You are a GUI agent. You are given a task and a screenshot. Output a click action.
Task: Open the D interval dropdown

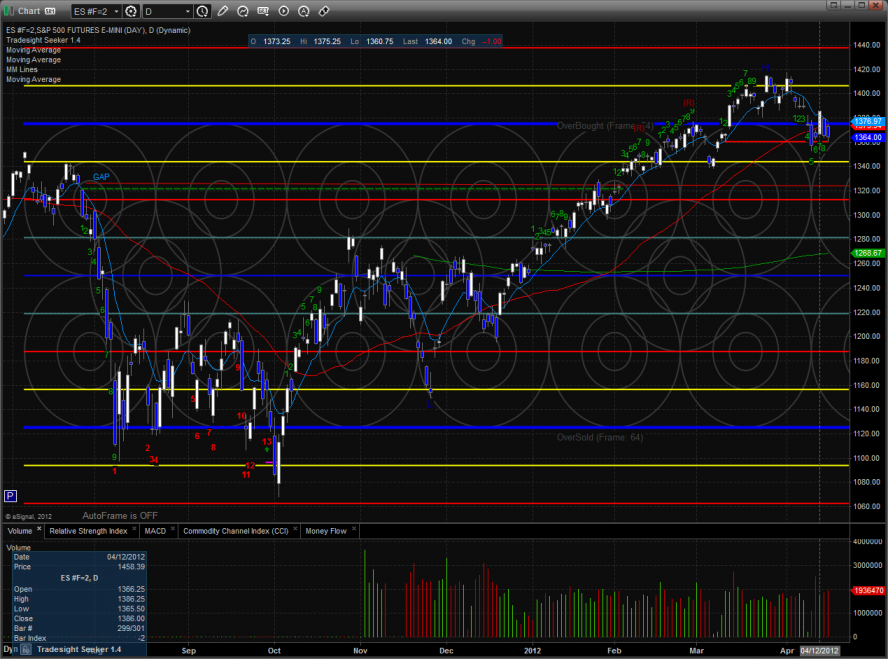[x=166, y=11]
